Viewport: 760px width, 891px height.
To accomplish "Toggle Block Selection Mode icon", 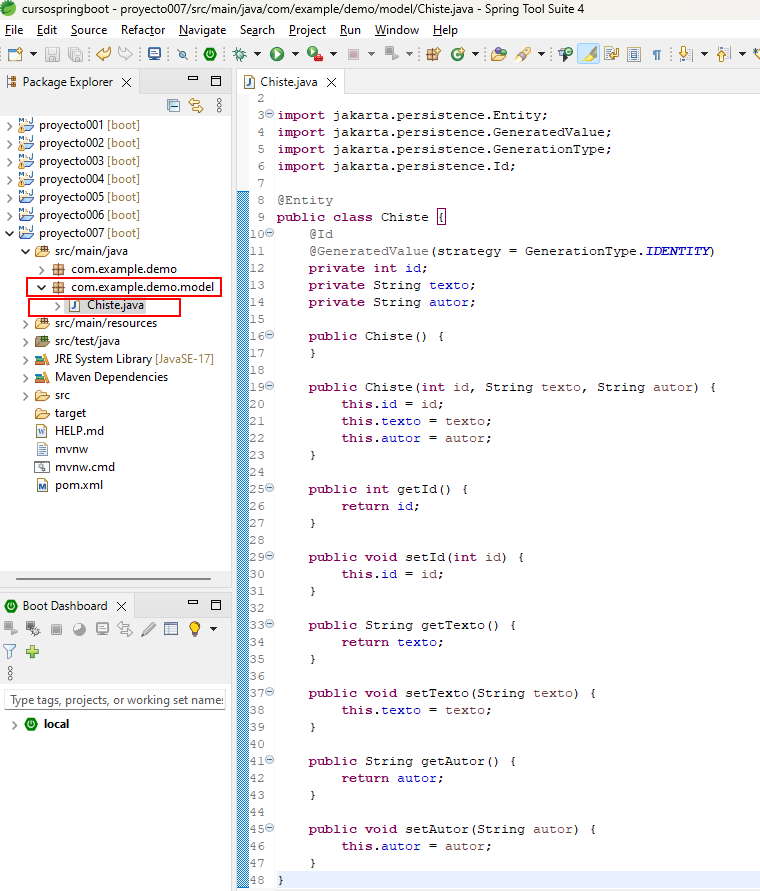I will point(634,54).
